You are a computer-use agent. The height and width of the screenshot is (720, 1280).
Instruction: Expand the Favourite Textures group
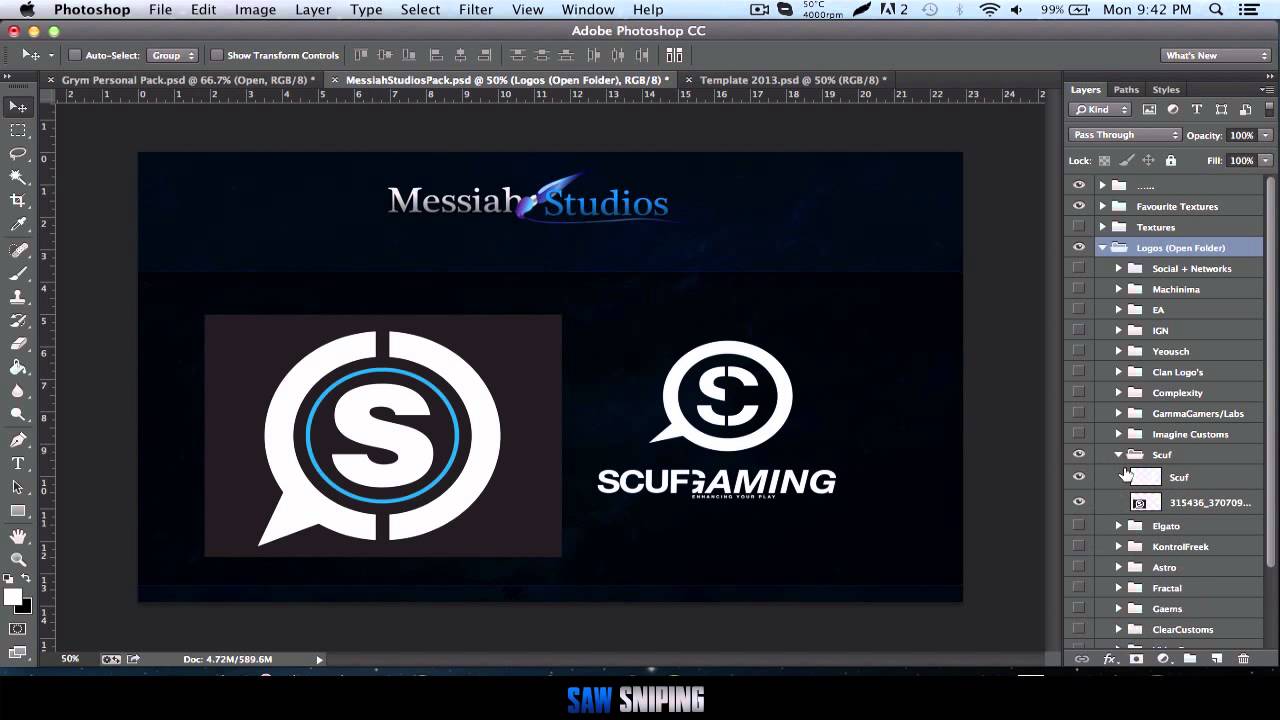point(1103,206)
